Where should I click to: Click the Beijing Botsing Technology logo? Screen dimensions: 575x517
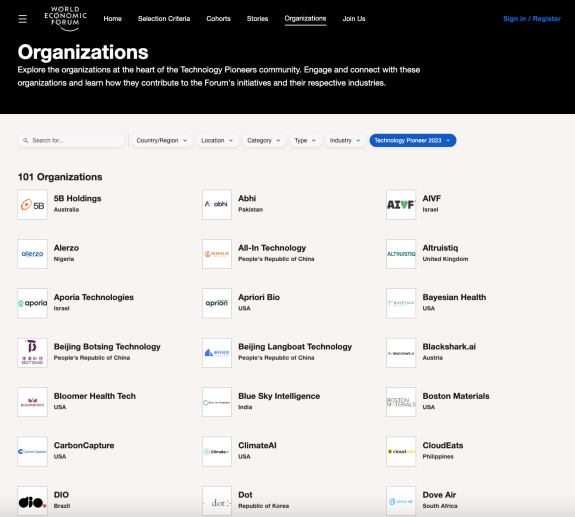[33, 353]
